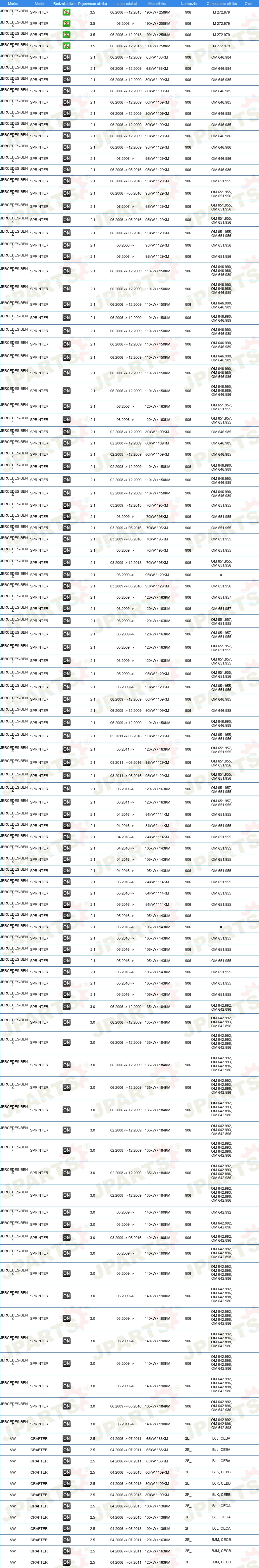
Task: Click ON icon in open-ended 06.2006 OM 646.986 row
Action: 67,158
